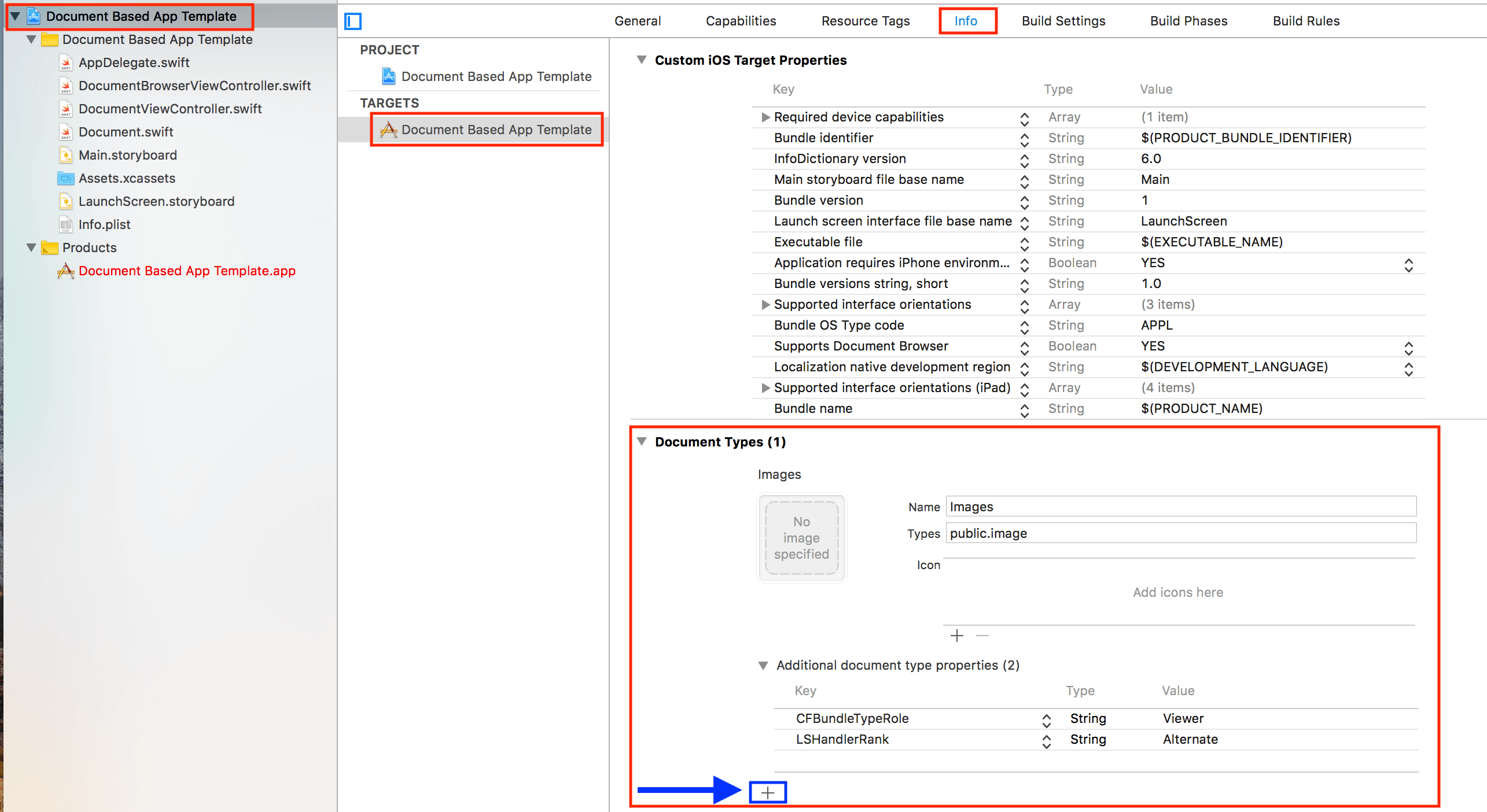Viewport: 1487px width, 812px height.
Task: Collapse Document Types section
Action: pos(642,442)
